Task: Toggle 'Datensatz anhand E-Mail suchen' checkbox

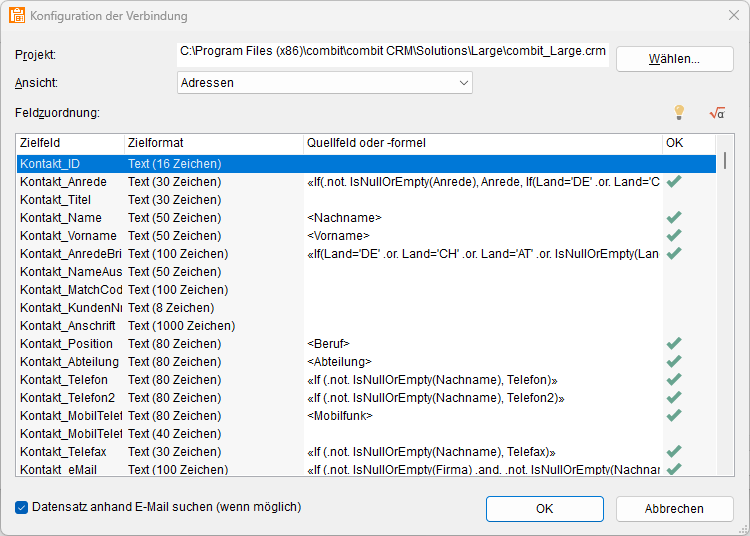Action: [x=22, y=507]
